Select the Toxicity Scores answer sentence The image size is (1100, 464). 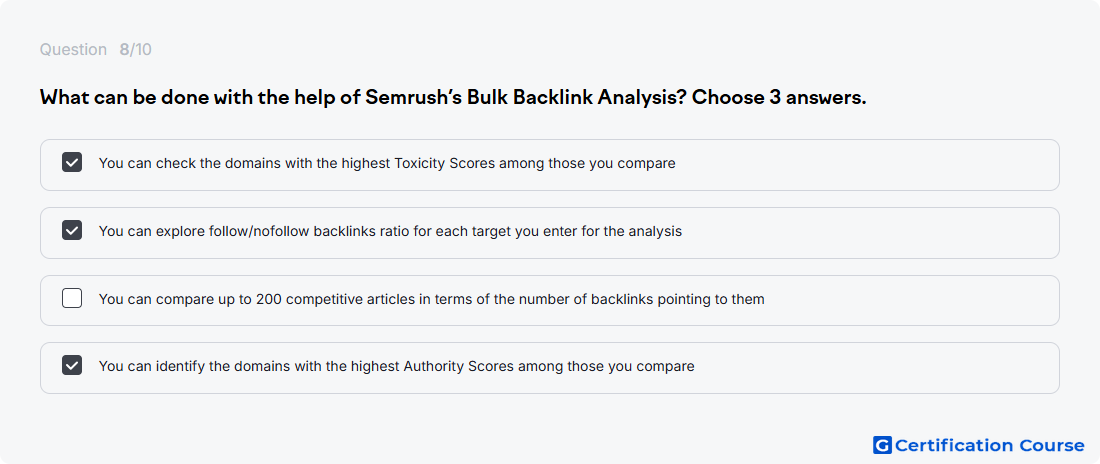387,164
